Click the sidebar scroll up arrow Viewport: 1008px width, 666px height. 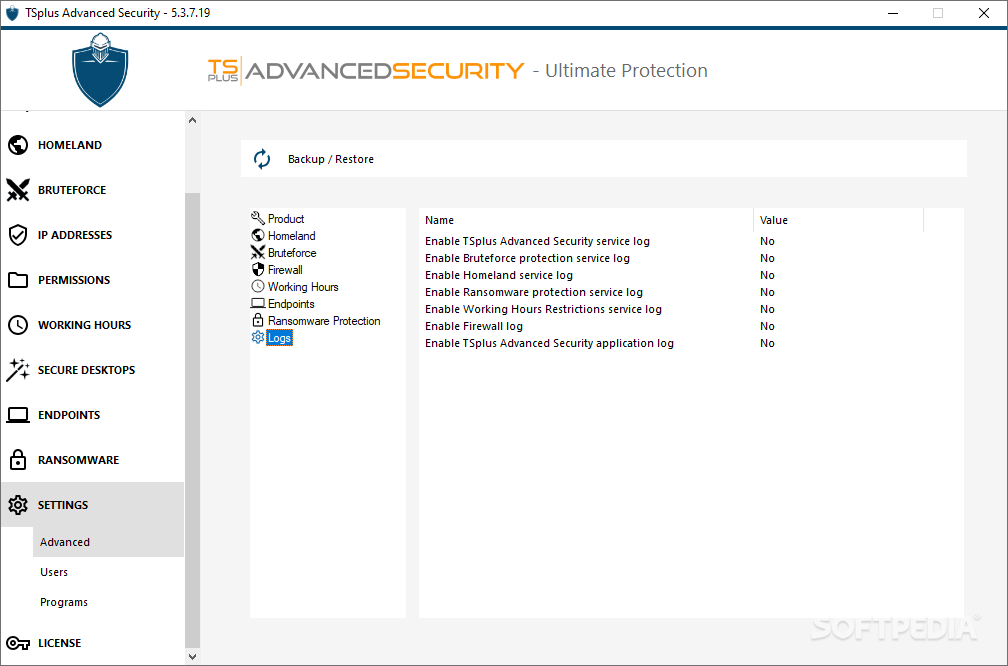[x=192, y=120]
